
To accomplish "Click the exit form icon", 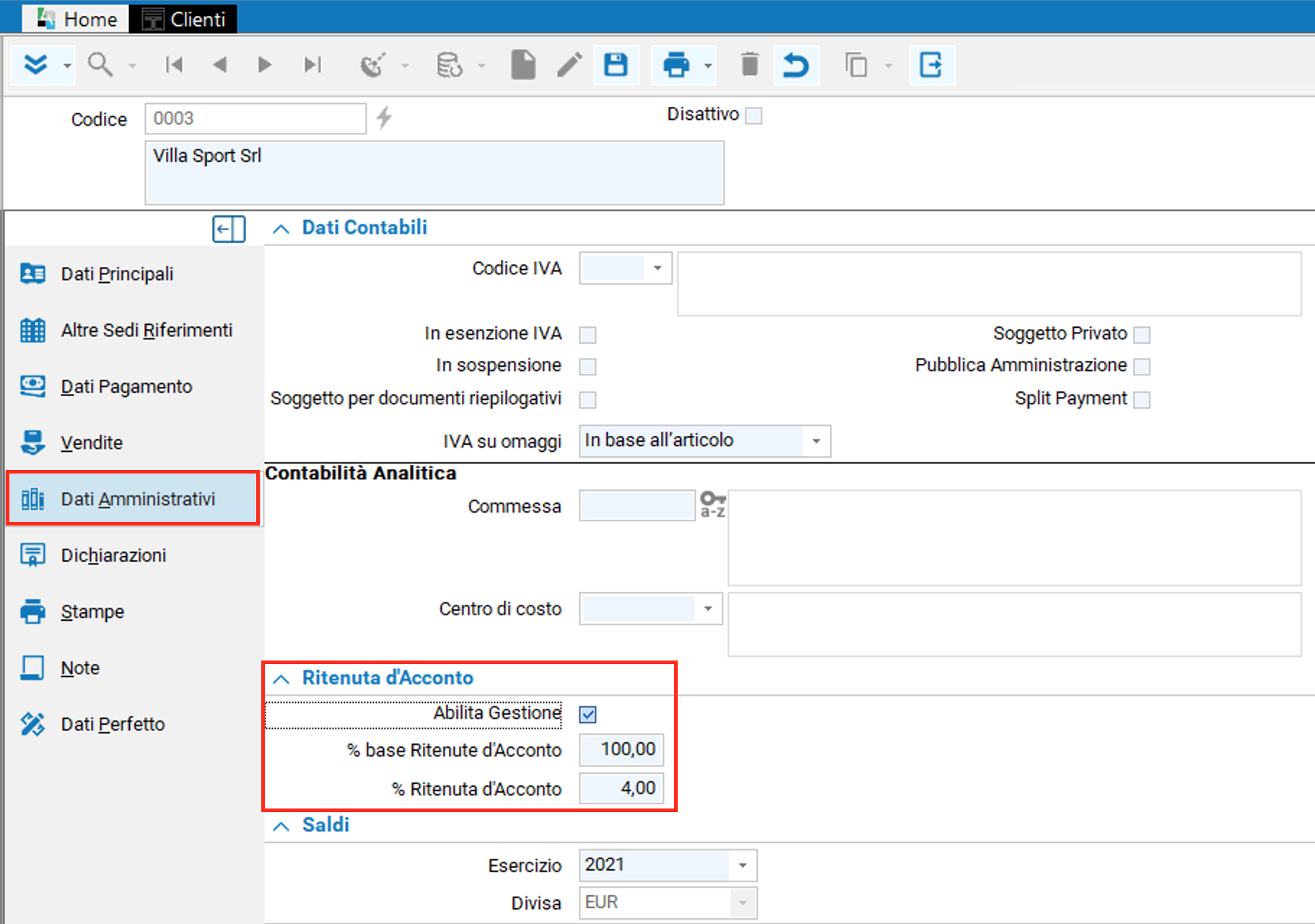I will (931, 65).
